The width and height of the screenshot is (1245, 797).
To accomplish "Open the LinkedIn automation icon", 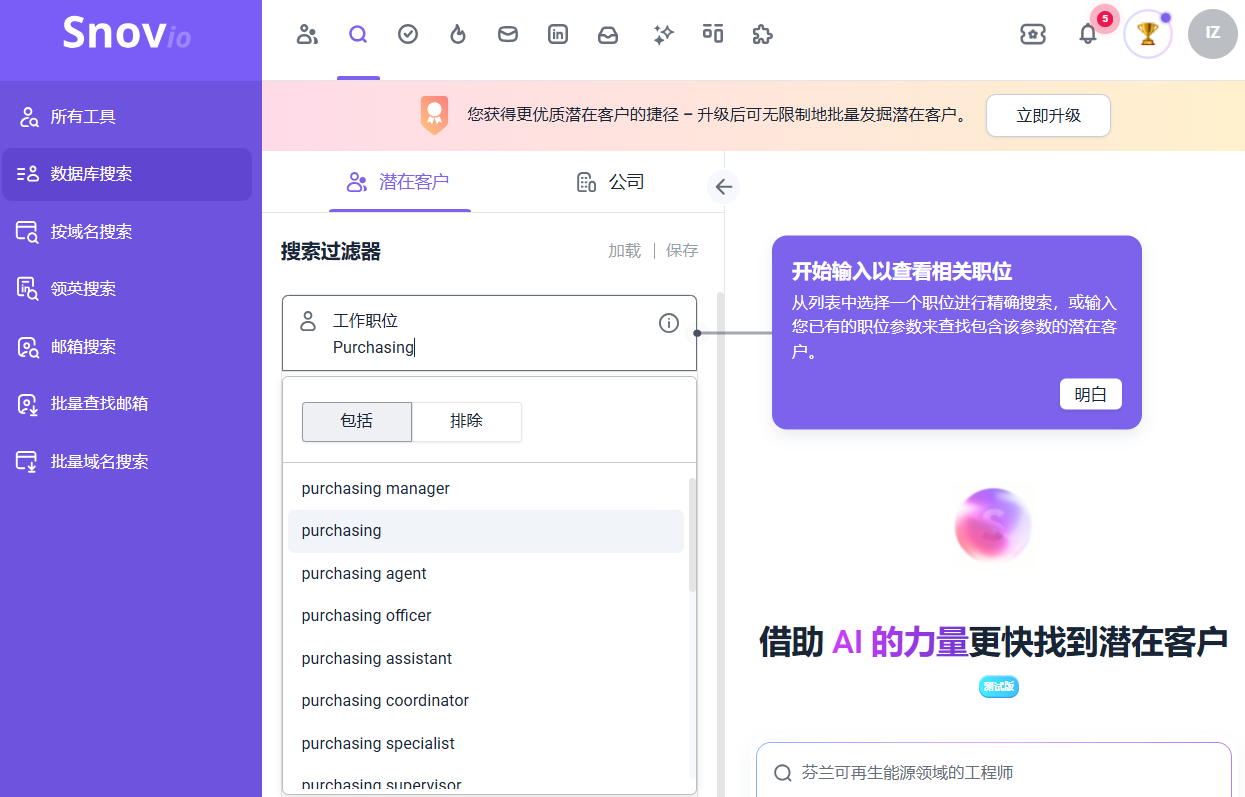I will pyautogui.click(x=558, y=35).
